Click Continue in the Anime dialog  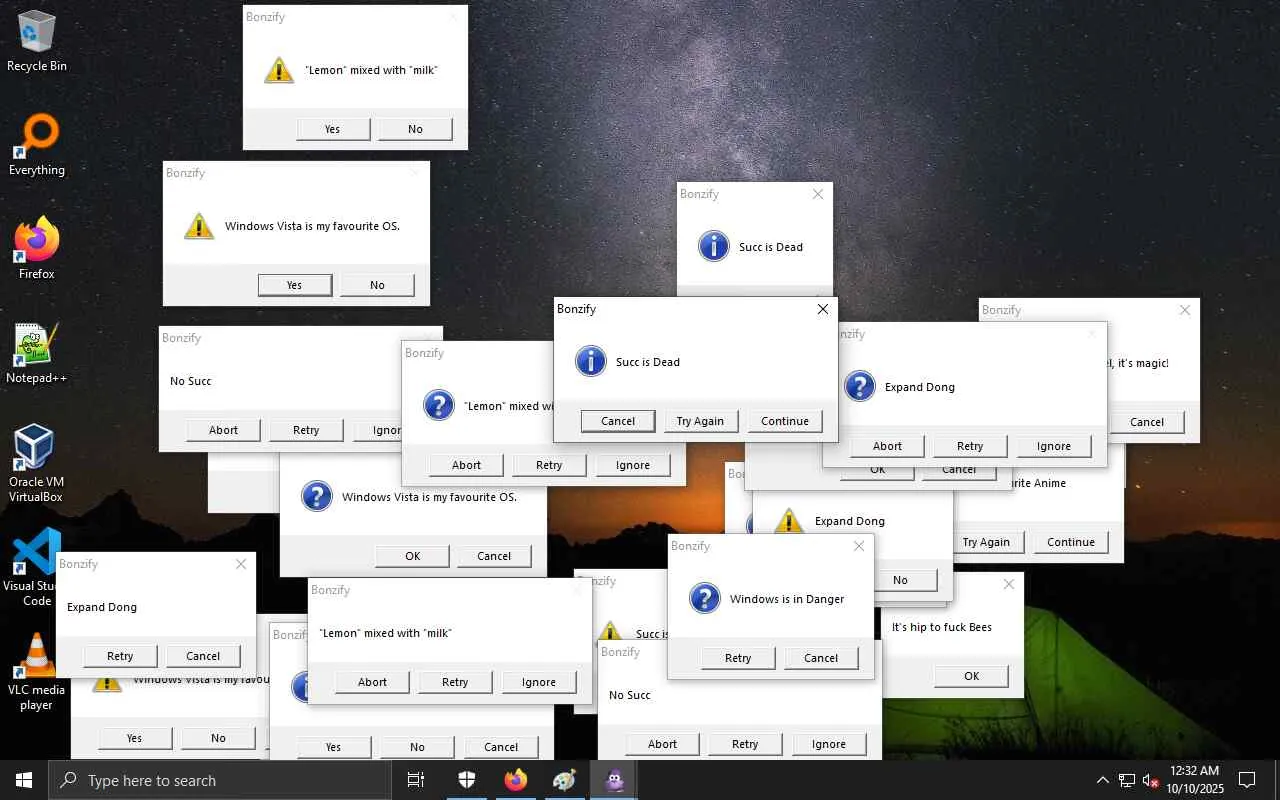pos(1071,542)
